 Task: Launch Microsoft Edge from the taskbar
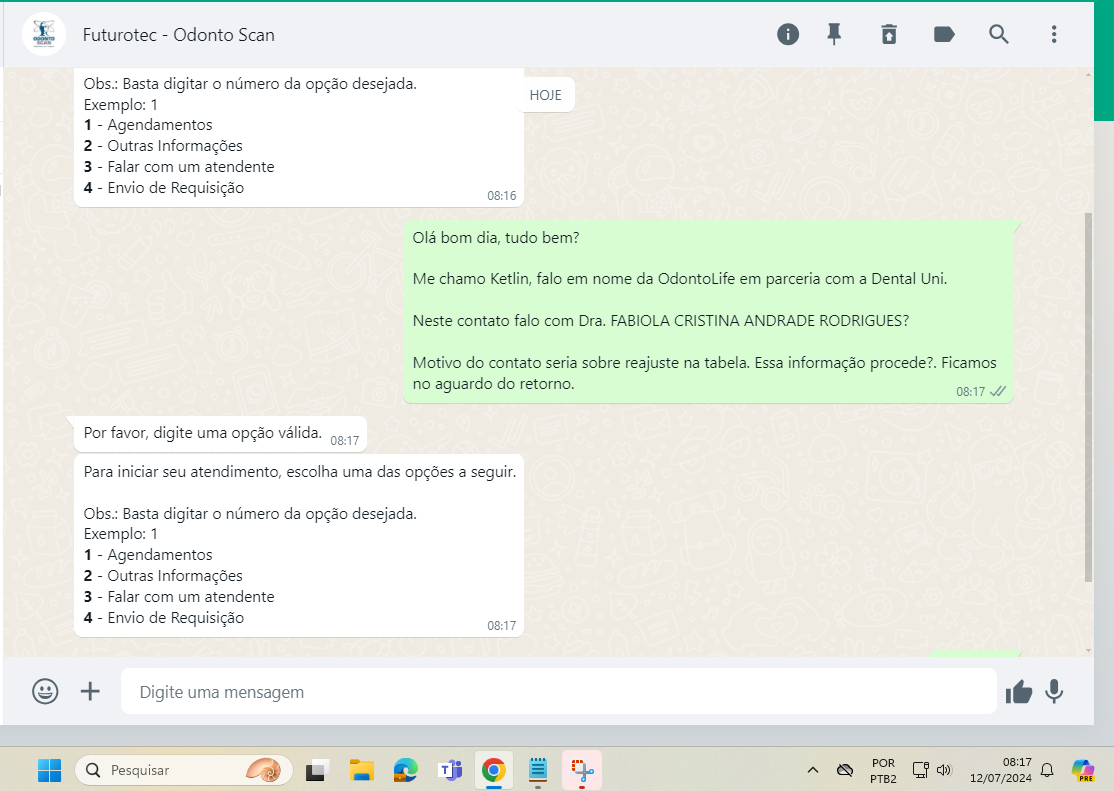(406, 770)
